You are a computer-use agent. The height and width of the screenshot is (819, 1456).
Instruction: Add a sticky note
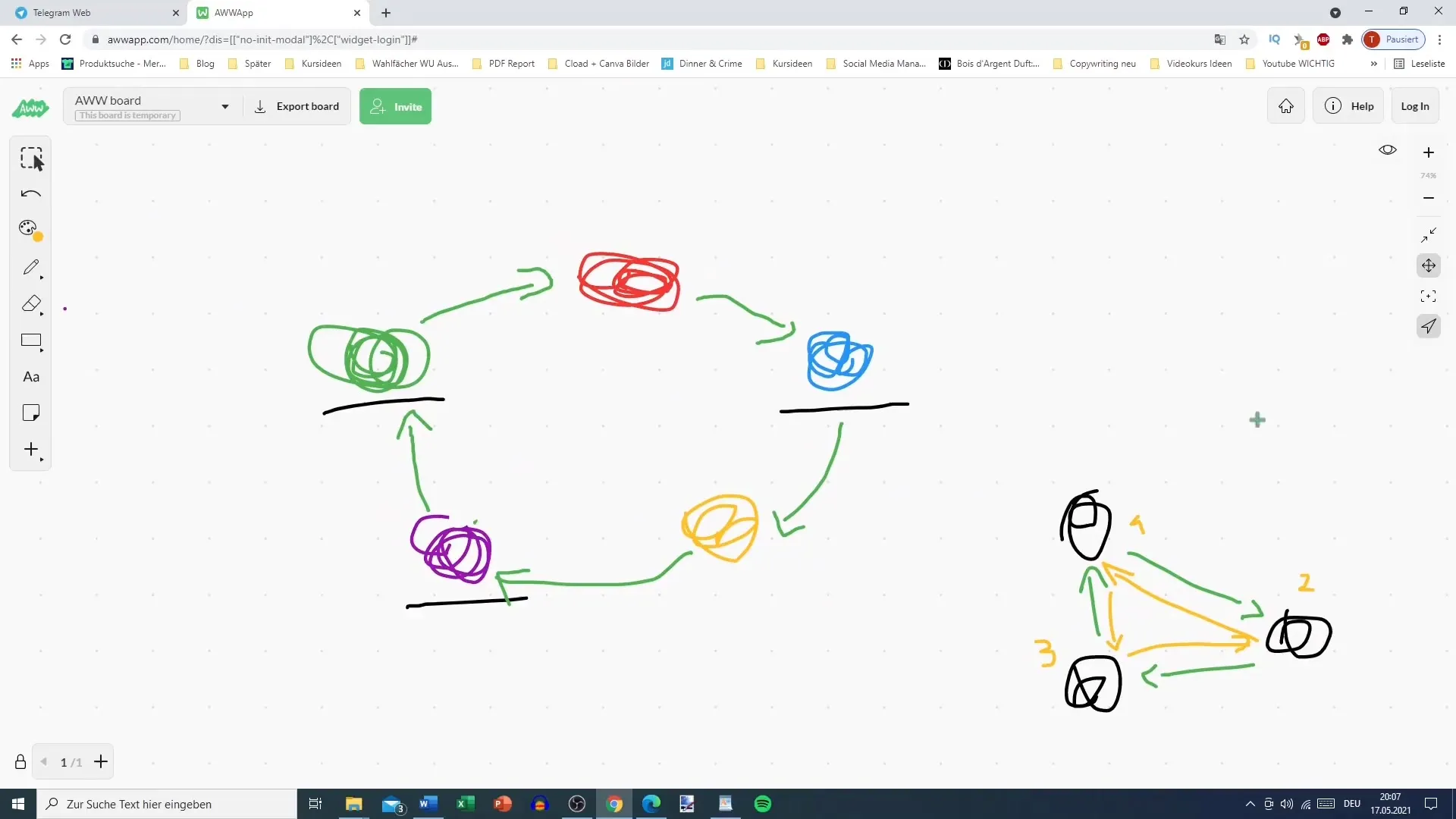coord(31,413)
